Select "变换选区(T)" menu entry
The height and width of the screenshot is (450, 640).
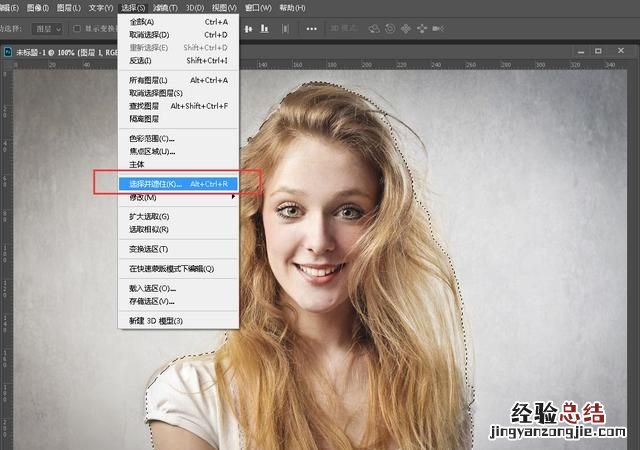150,248
